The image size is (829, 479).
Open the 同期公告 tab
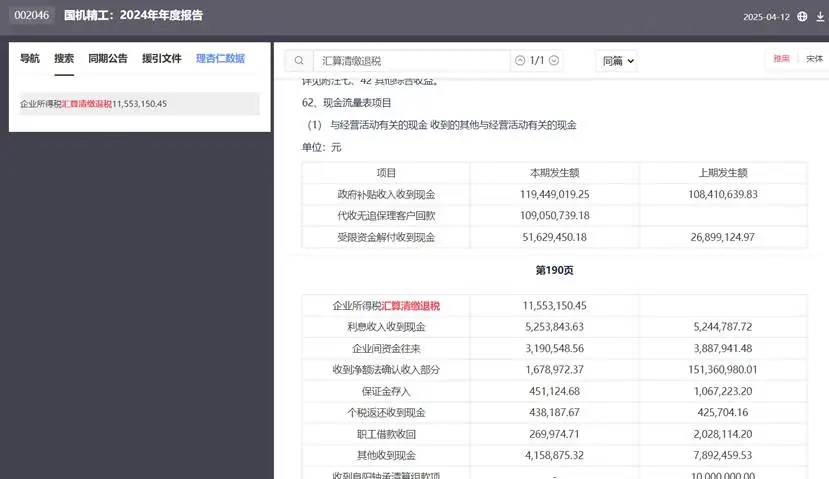[x=108, y=58]
